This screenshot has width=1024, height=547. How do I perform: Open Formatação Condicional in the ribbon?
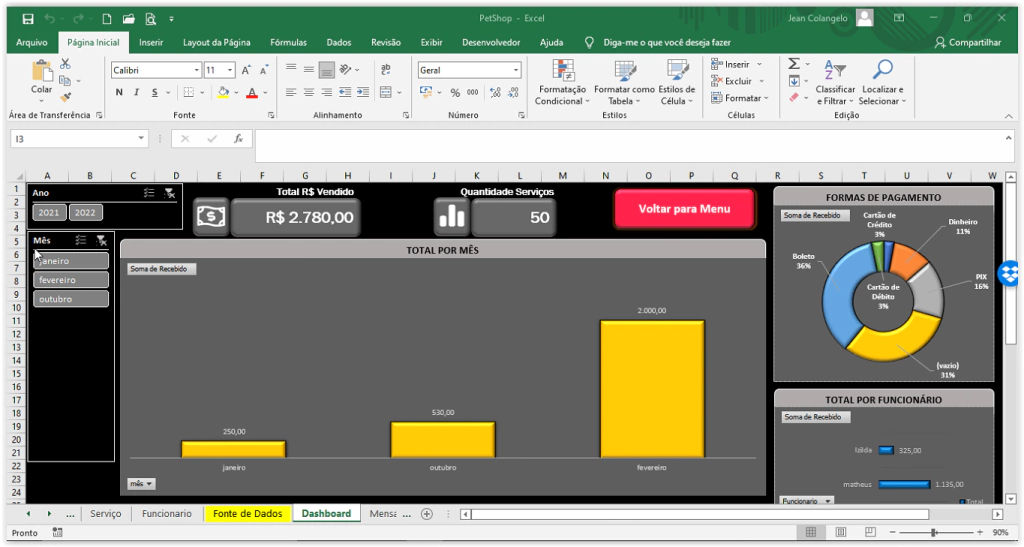point(565,82)
